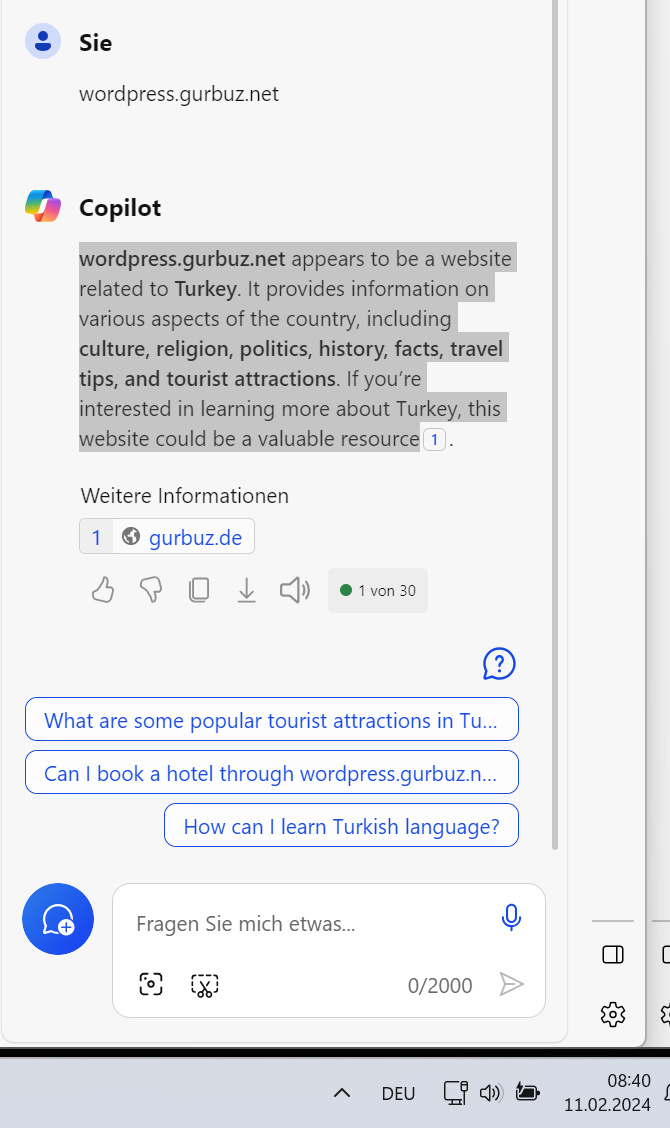Select How can I learn Turkish language?
The width and height of the screenshot is (670, 1128).
click(342, 826)
